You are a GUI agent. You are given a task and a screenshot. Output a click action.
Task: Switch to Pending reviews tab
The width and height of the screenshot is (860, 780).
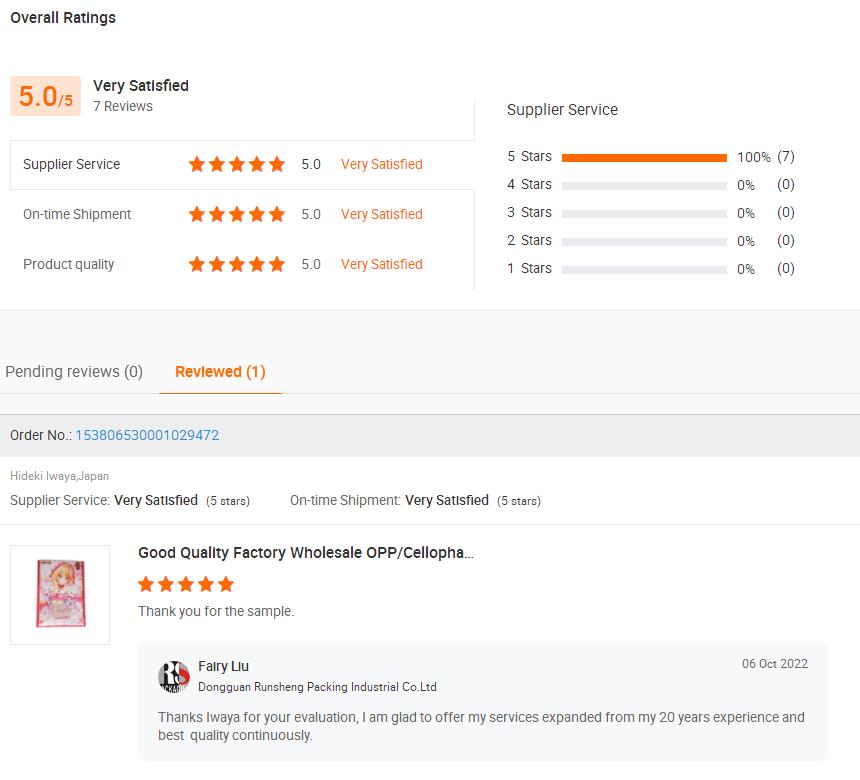tap(74, 372)
